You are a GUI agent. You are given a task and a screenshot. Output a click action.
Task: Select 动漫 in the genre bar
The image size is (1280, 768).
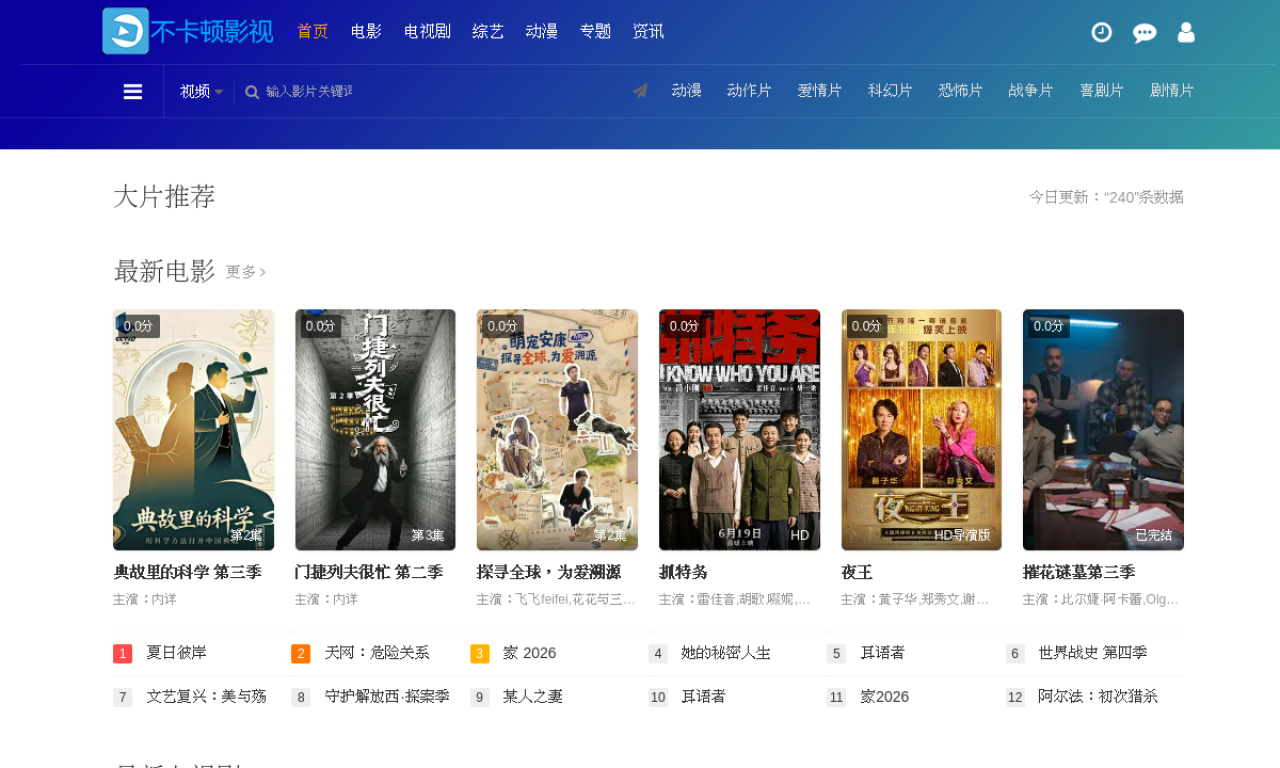[686, 91]
